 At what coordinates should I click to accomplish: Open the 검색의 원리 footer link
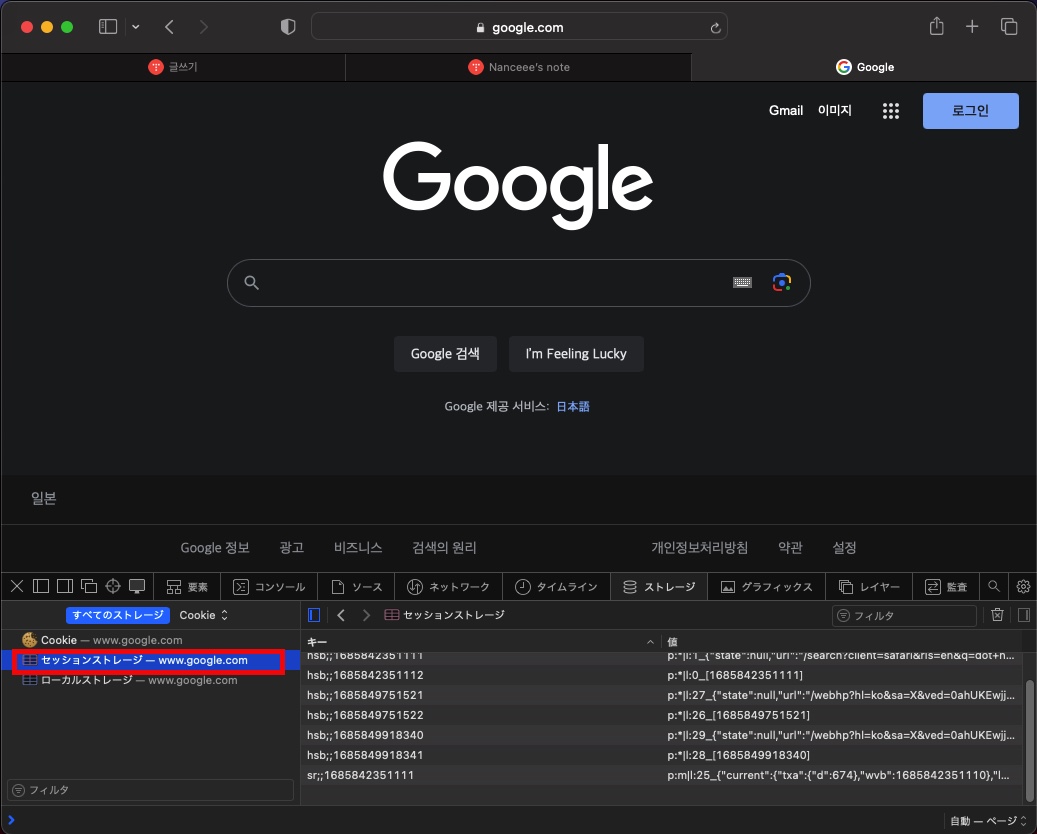pyautogui.click(x=444, y=548)
